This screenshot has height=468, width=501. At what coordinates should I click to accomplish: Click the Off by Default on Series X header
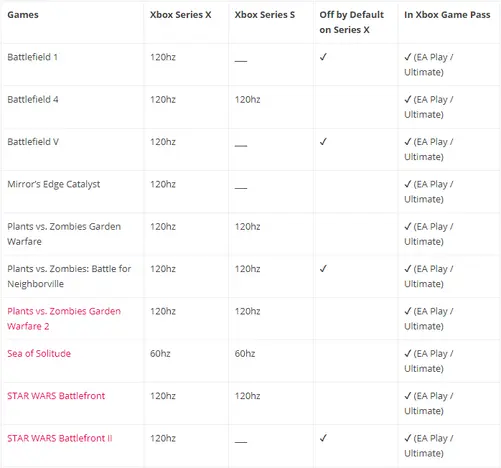point(352,22)
